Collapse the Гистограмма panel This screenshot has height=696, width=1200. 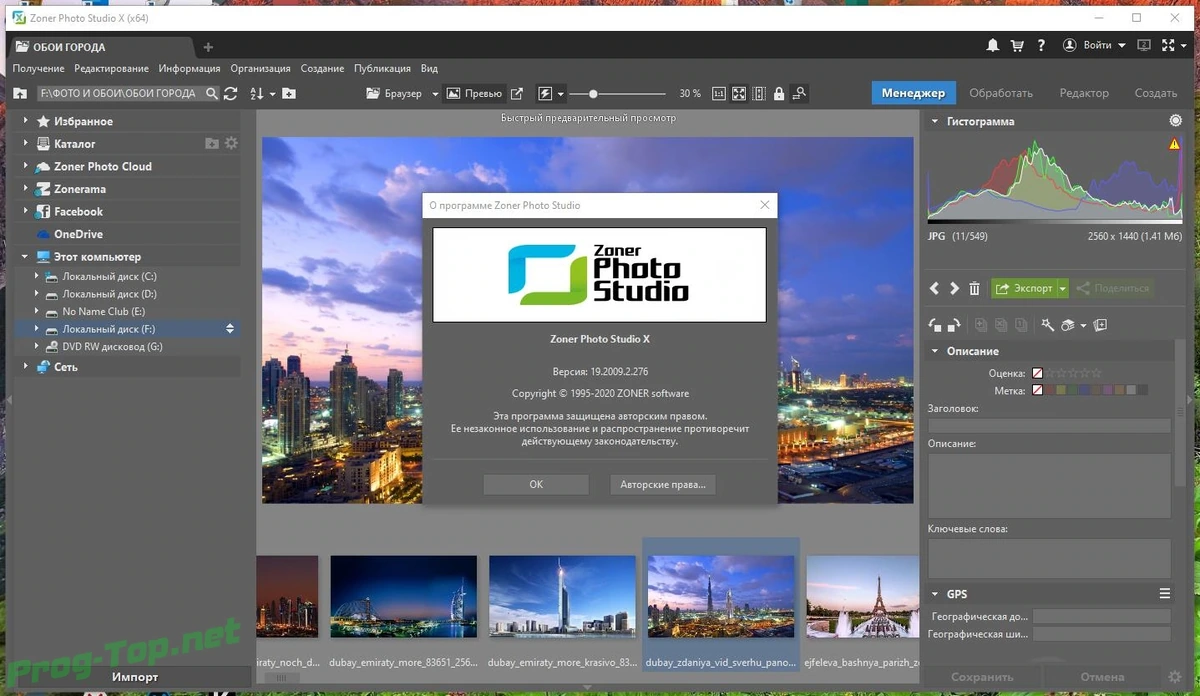tap(935, 121)
